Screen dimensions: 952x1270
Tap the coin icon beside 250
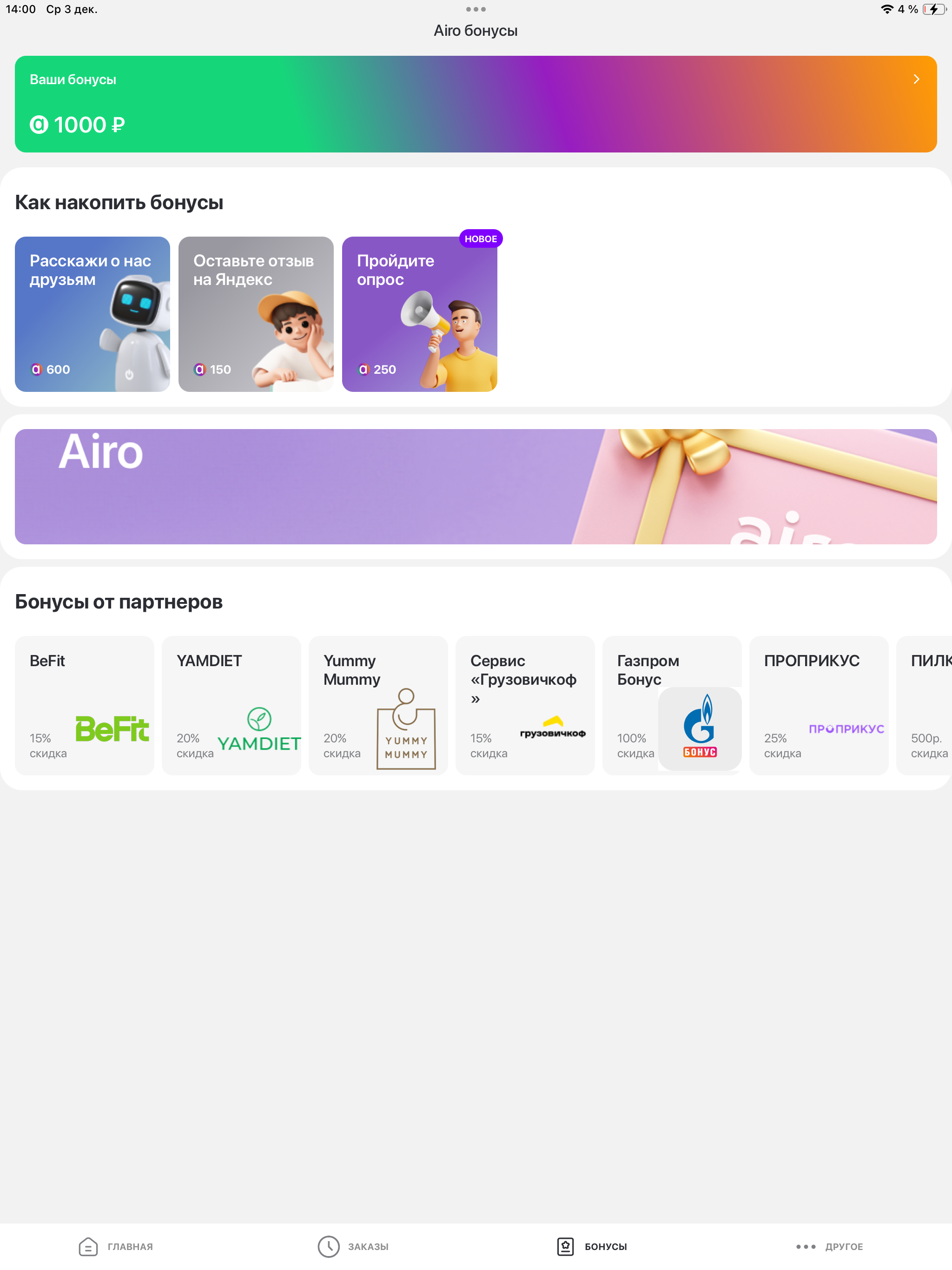(x=364, y=369)
